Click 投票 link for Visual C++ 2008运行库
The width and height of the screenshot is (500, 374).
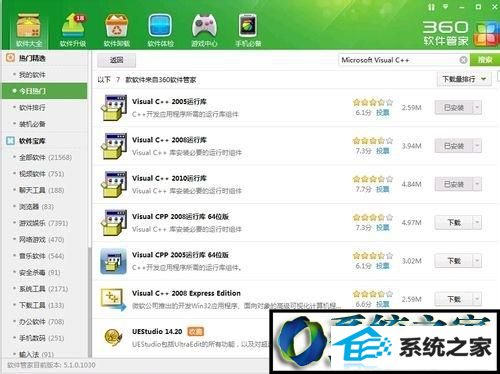click(x=383, y=151)
